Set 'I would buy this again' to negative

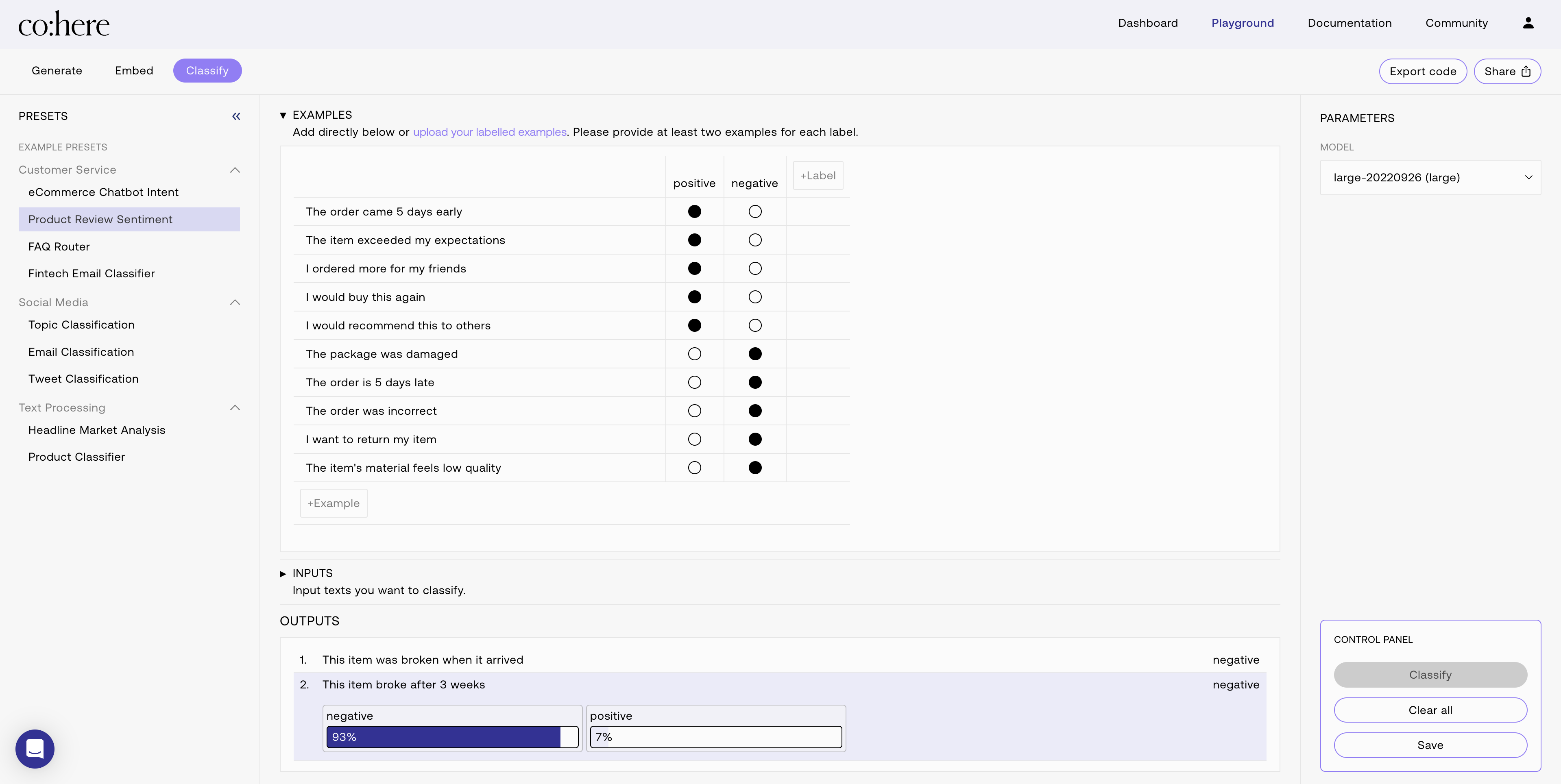pos(754,297)
